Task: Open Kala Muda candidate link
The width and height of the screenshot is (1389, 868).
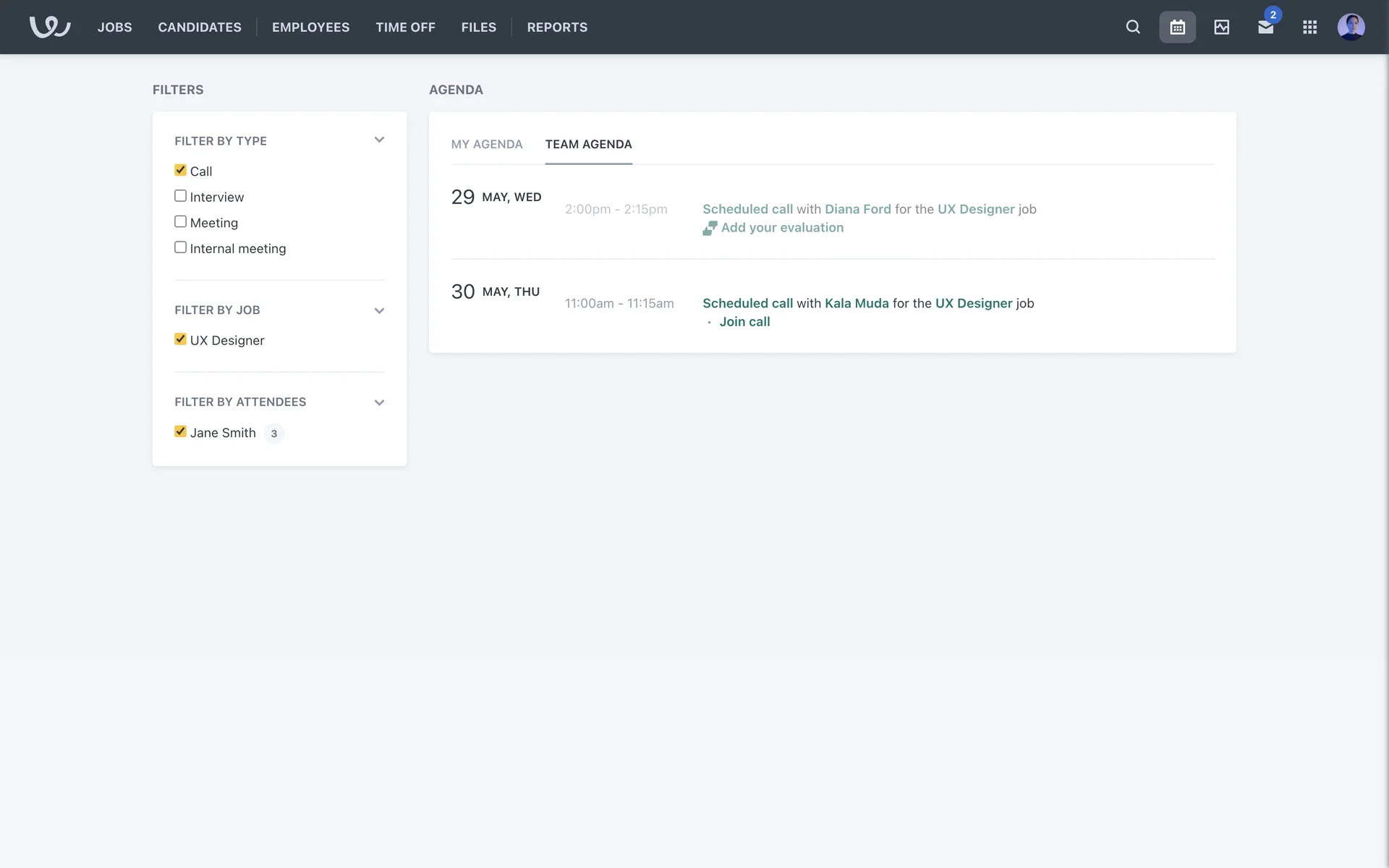Action: tap(857, 303)
